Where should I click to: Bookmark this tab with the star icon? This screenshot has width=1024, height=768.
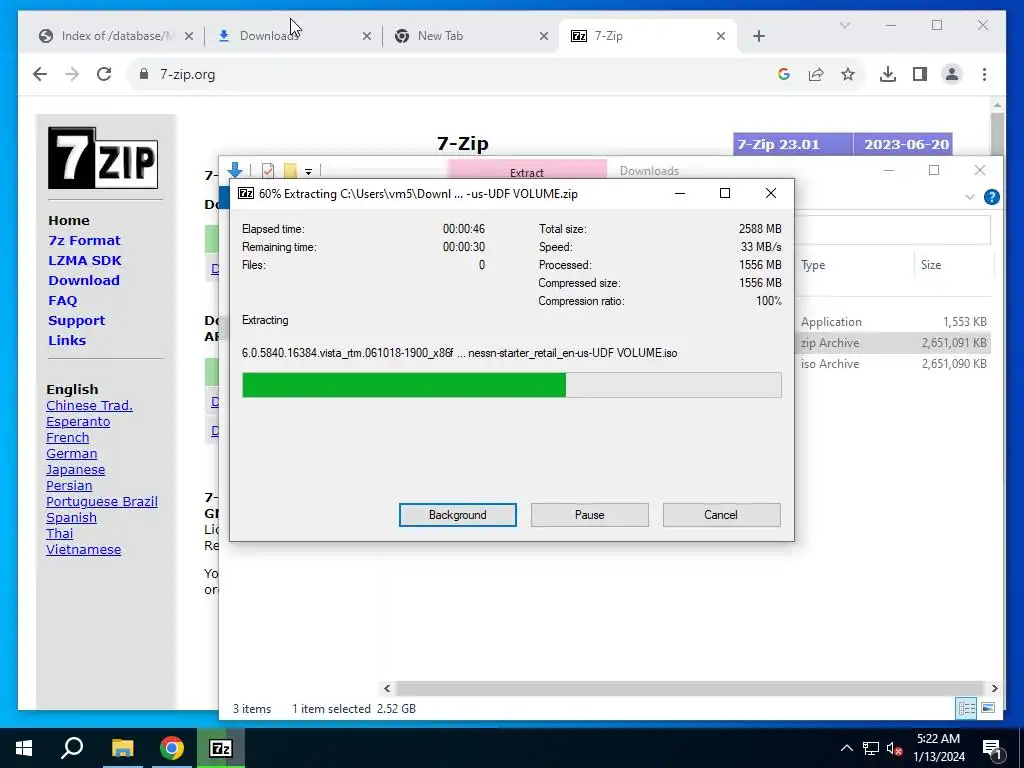coord(848,74)
